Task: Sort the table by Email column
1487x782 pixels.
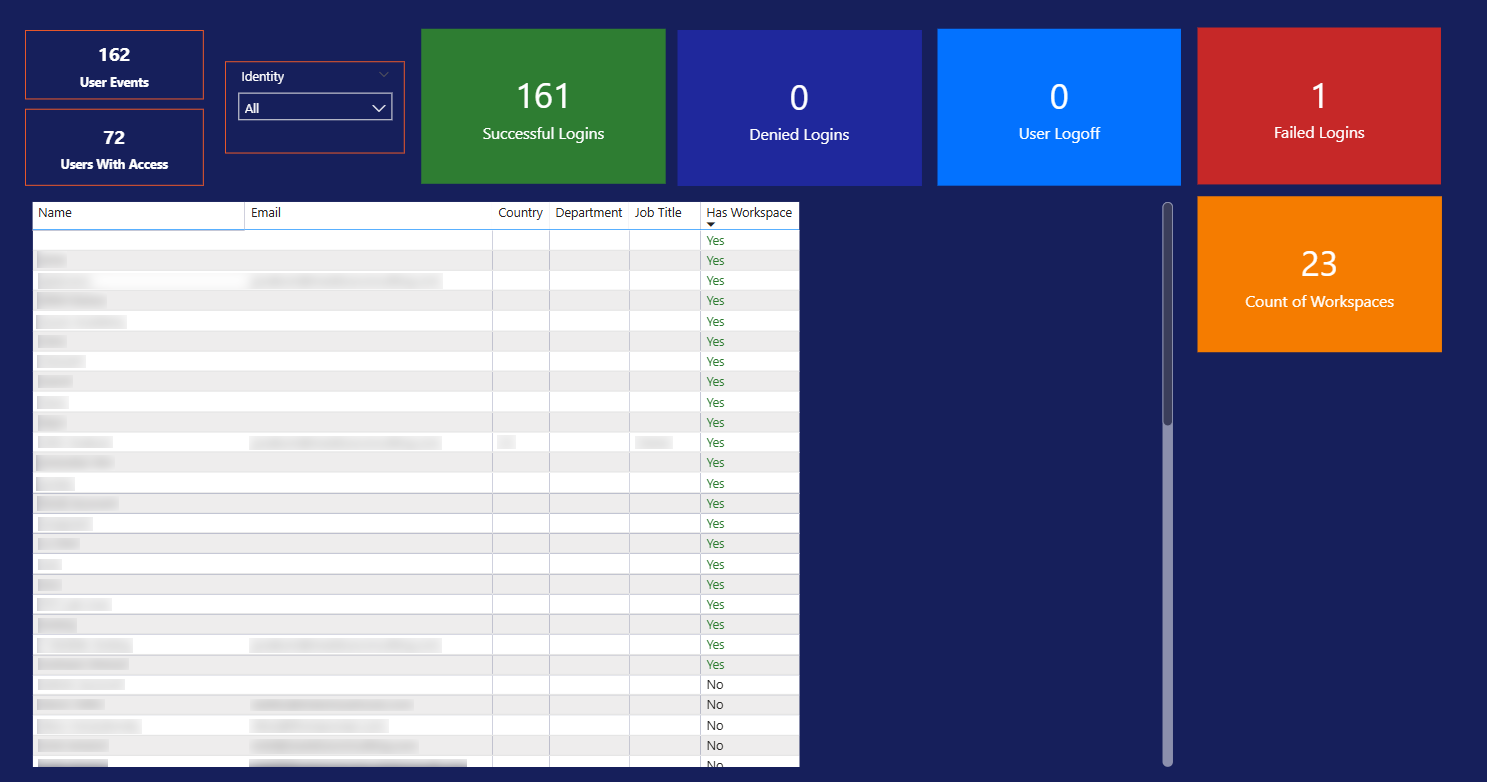Action: 266,213
